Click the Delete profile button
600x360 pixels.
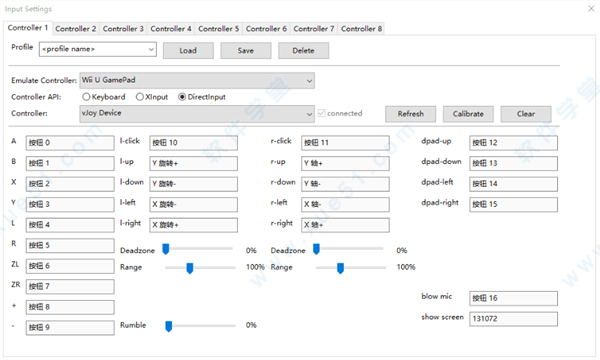point(303,50)
